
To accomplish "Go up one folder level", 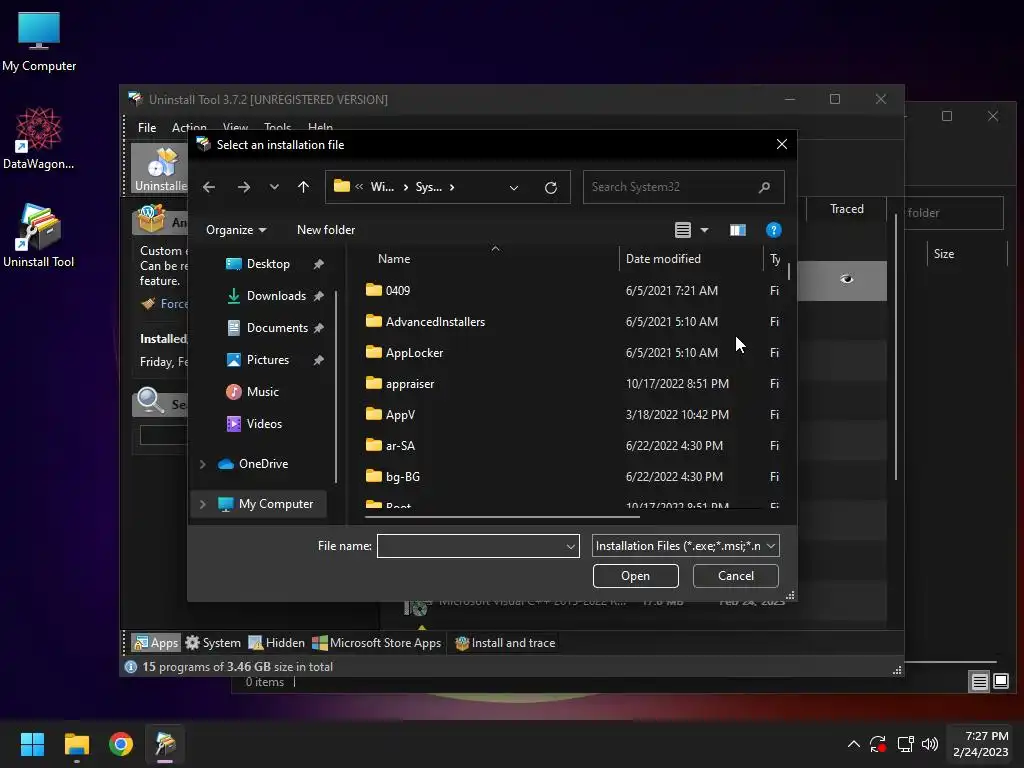I will coord(304,187).
